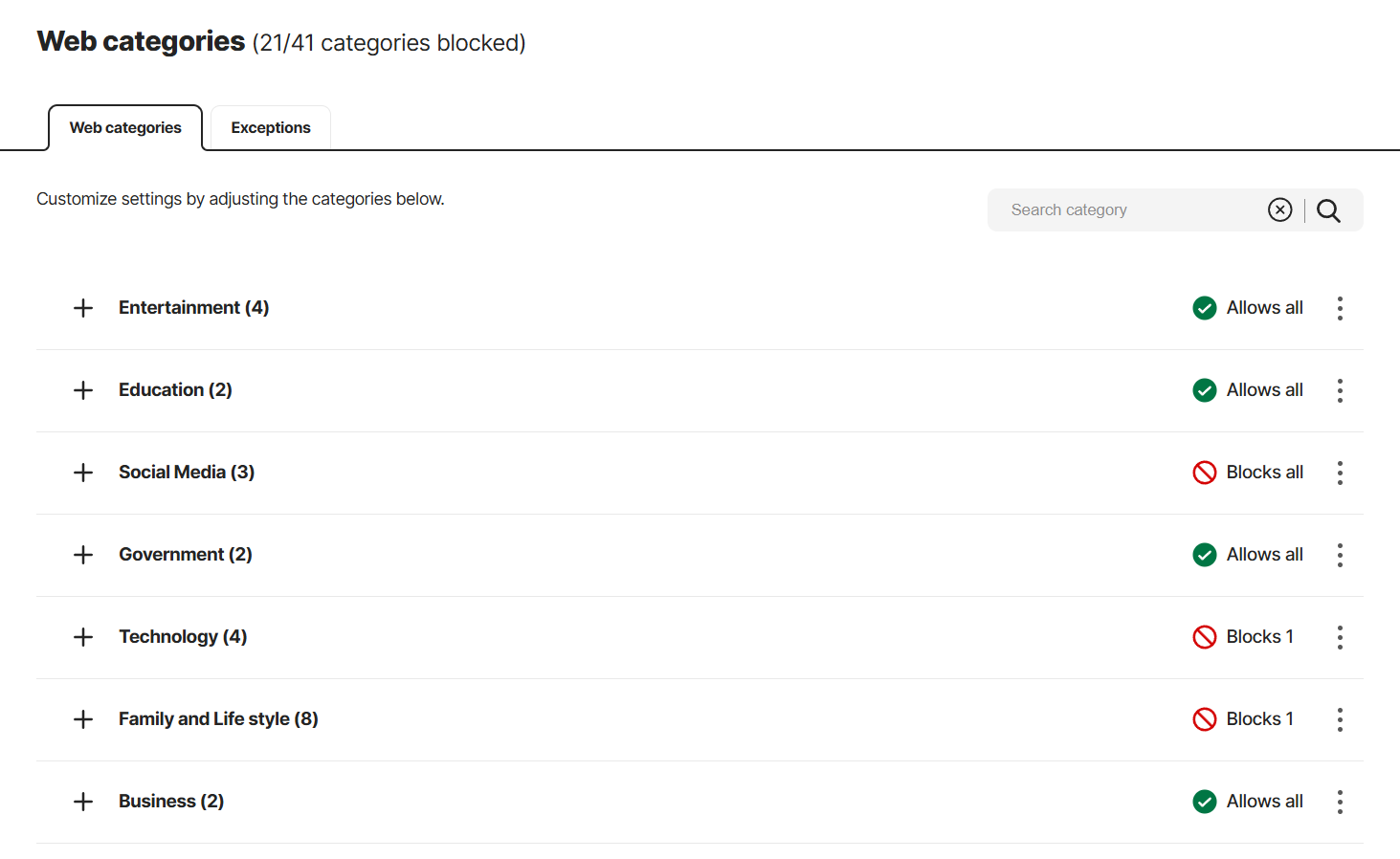Open the options menu beside Social Media
This screenshot has width=1400, height=859.
(x=1340, y=472)
